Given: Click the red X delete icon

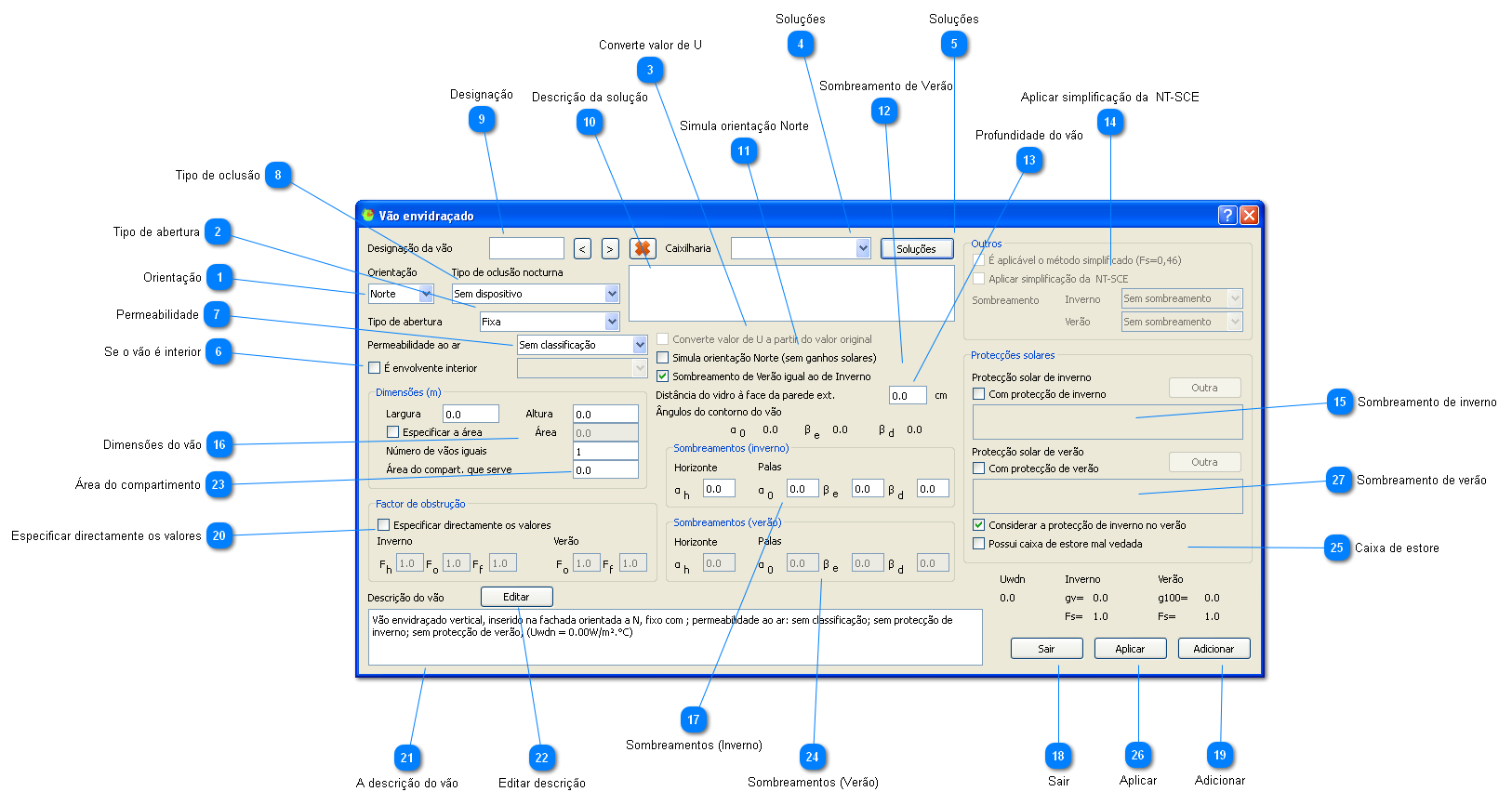Looking at the screenshot, I should pyautogui.click(x=642, y=248).
